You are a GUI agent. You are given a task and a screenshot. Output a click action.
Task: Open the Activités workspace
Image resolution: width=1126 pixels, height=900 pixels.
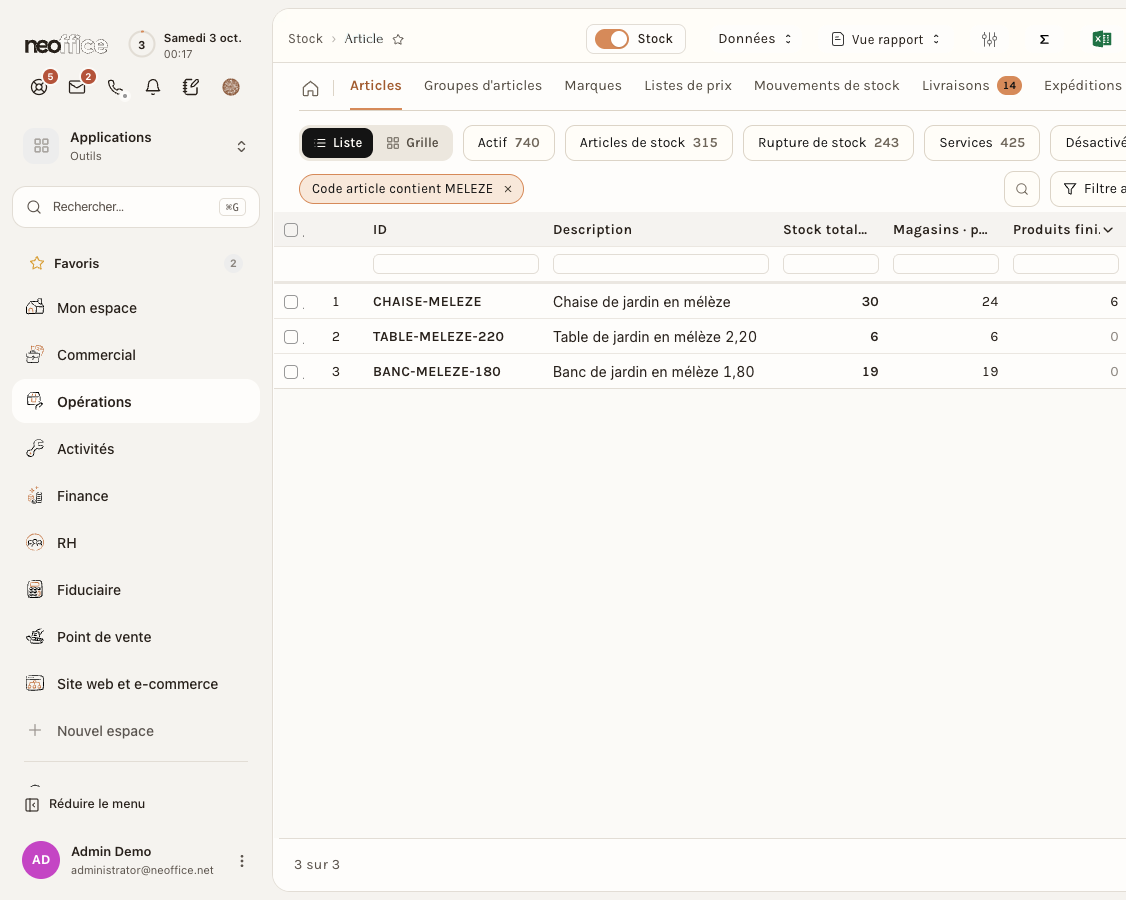(x=136, y=449)
